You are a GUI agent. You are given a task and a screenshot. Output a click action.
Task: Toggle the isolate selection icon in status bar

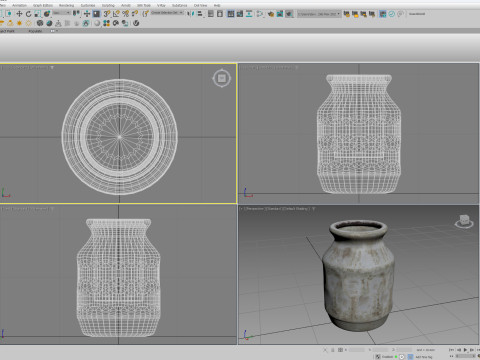(x=325, y=350)
